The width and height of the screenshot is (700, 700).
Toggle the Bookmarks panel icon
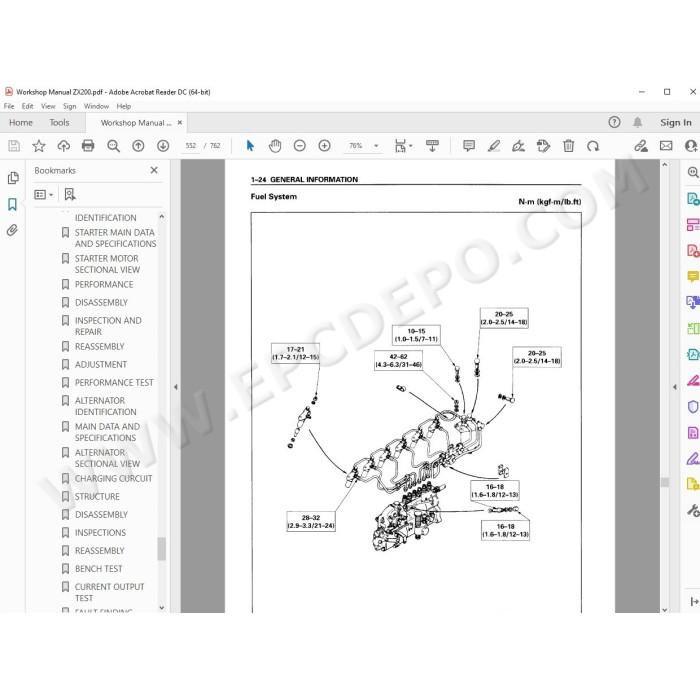12,204
